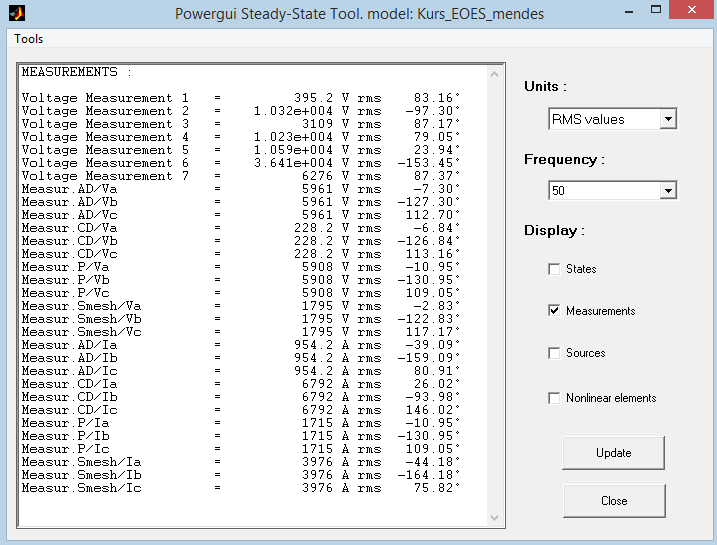Select the Voltage Measurement 4 row
The height and width of the screenshot is (545, 717).
tap(241, 137)
